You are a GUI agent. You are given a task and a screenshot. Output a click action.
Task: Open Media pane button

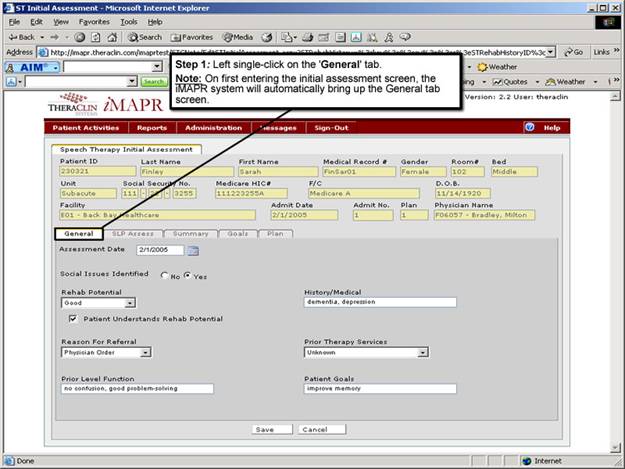pos(238,37)
